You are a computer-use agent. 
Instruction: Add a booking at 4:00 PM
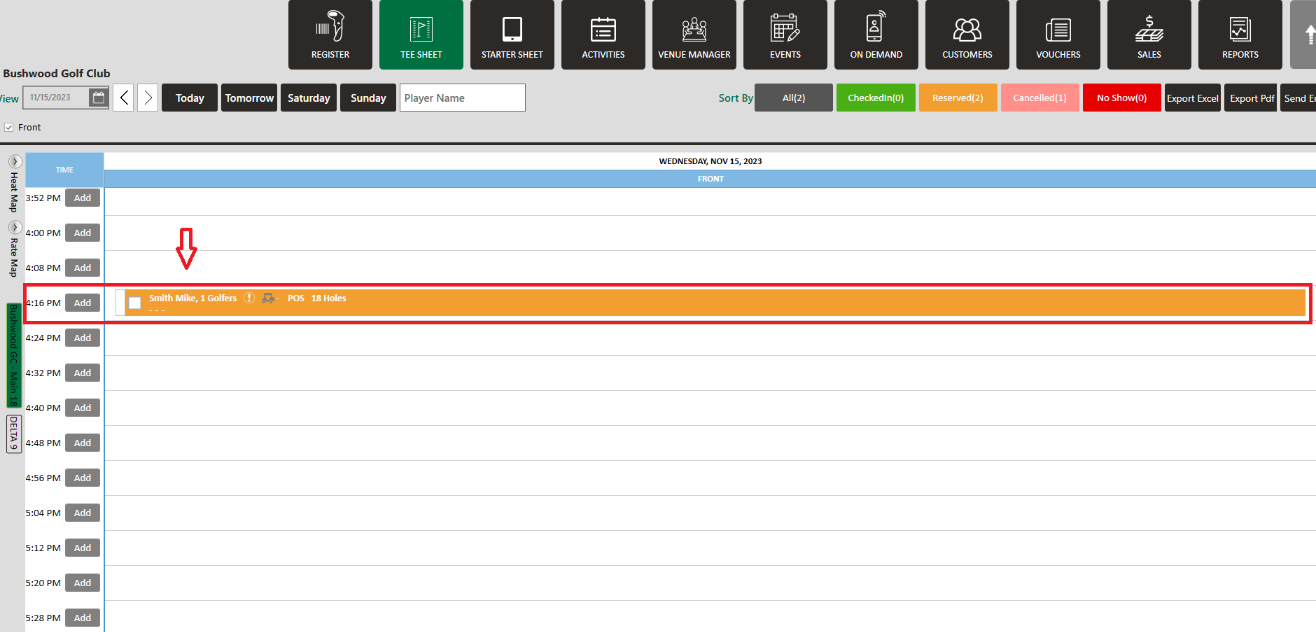(x=82, y=233)
